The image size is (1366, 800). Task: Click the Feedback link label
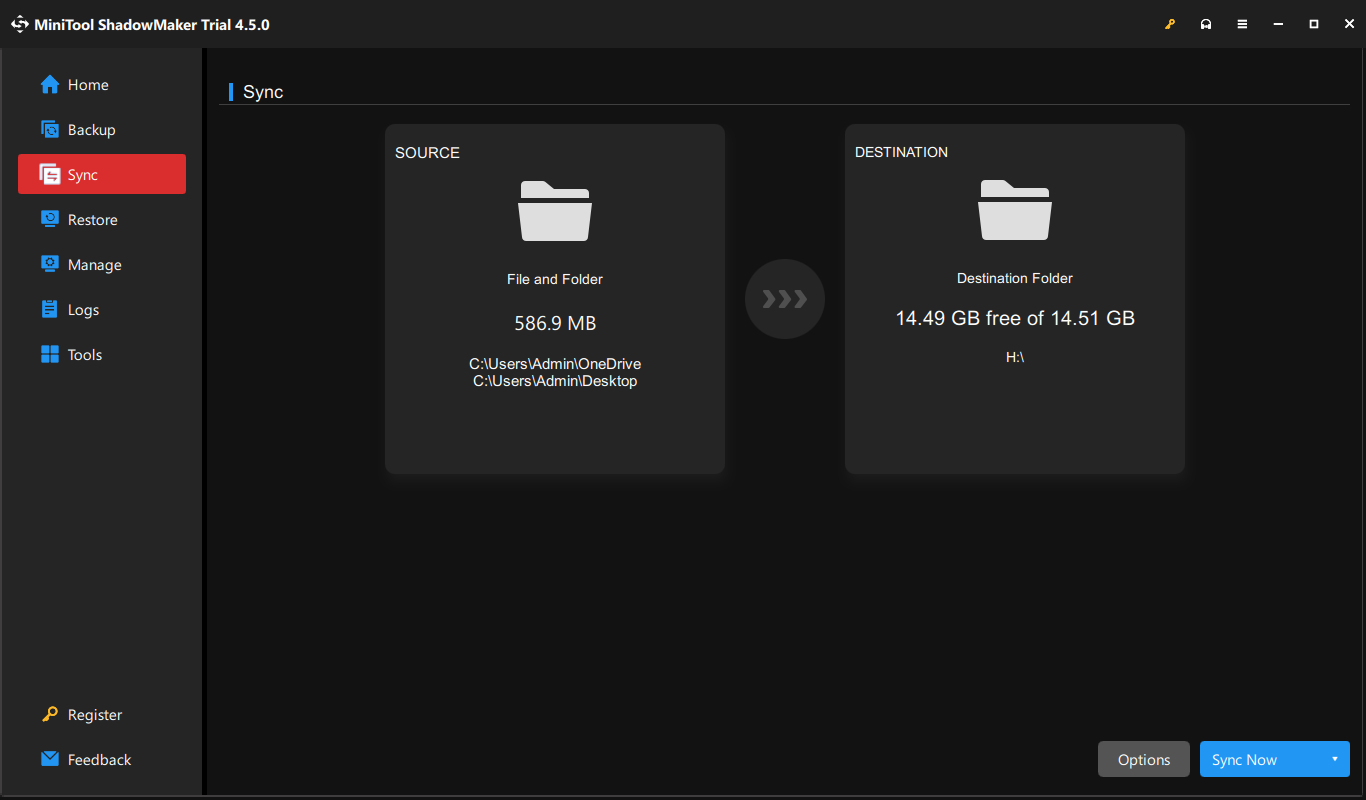(100, 760)
